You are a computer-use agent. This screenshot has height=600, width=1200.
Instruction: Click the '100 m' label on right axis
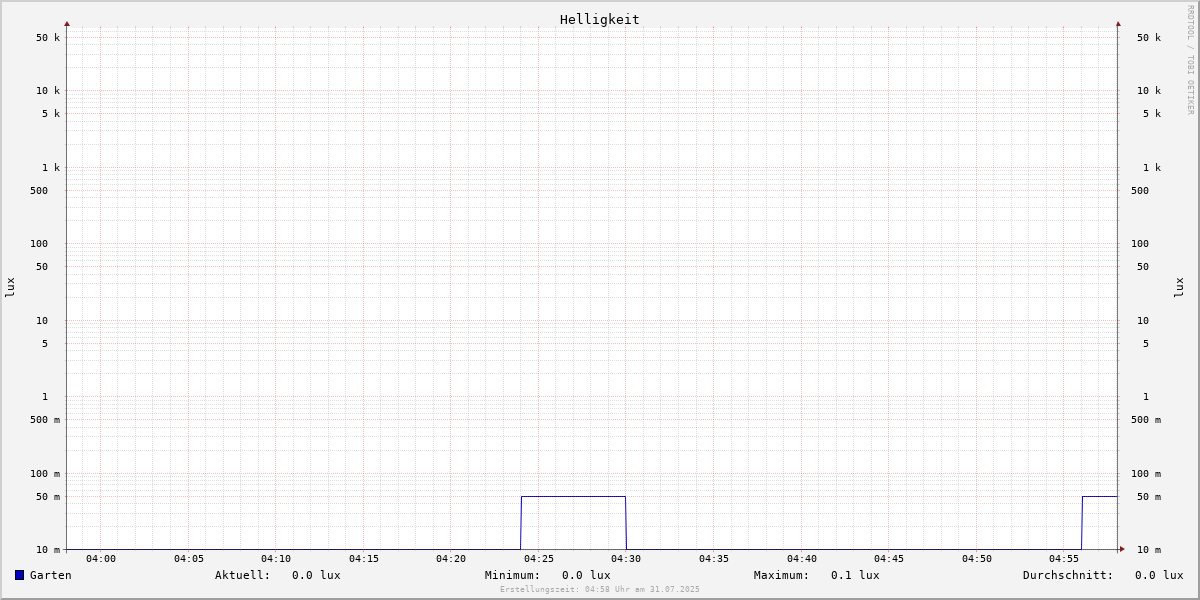1146,474
